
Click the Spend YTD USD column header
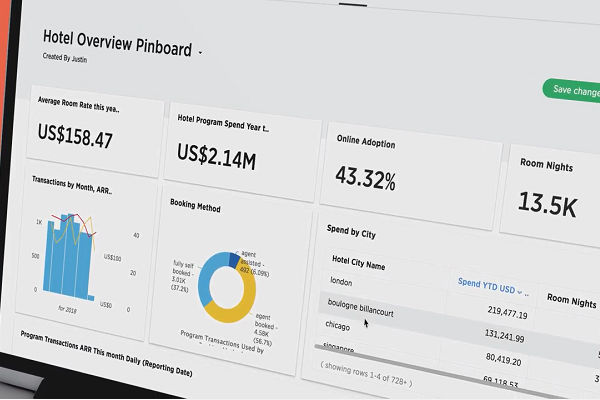(487, 286)
